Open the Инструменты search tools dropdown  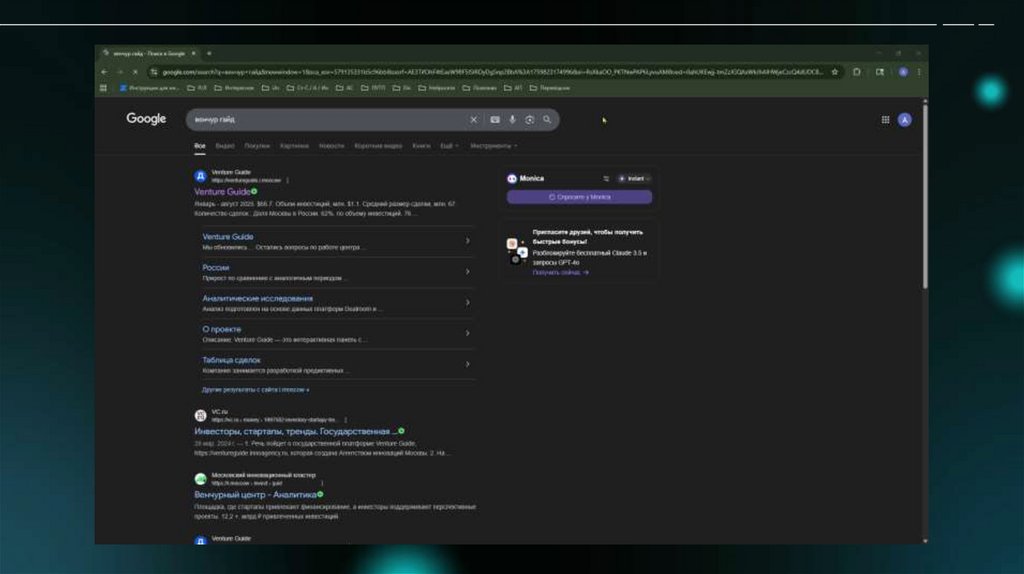coord(494,146)
